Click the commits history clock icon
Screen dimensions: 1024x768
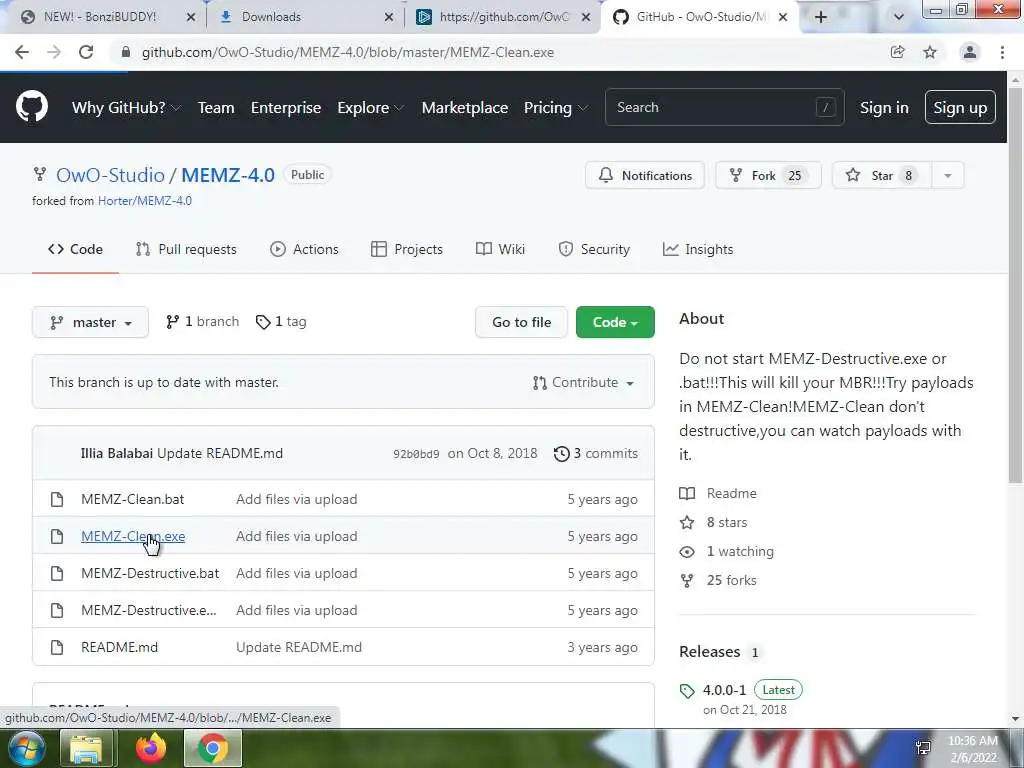(x=562, y=454)
